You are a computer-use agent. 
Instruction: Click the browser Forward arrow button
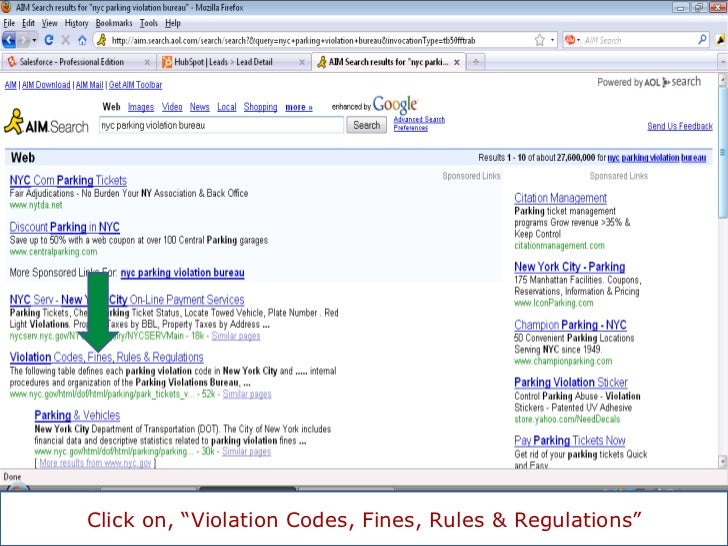pyautogui.click(x=24, y=40)
